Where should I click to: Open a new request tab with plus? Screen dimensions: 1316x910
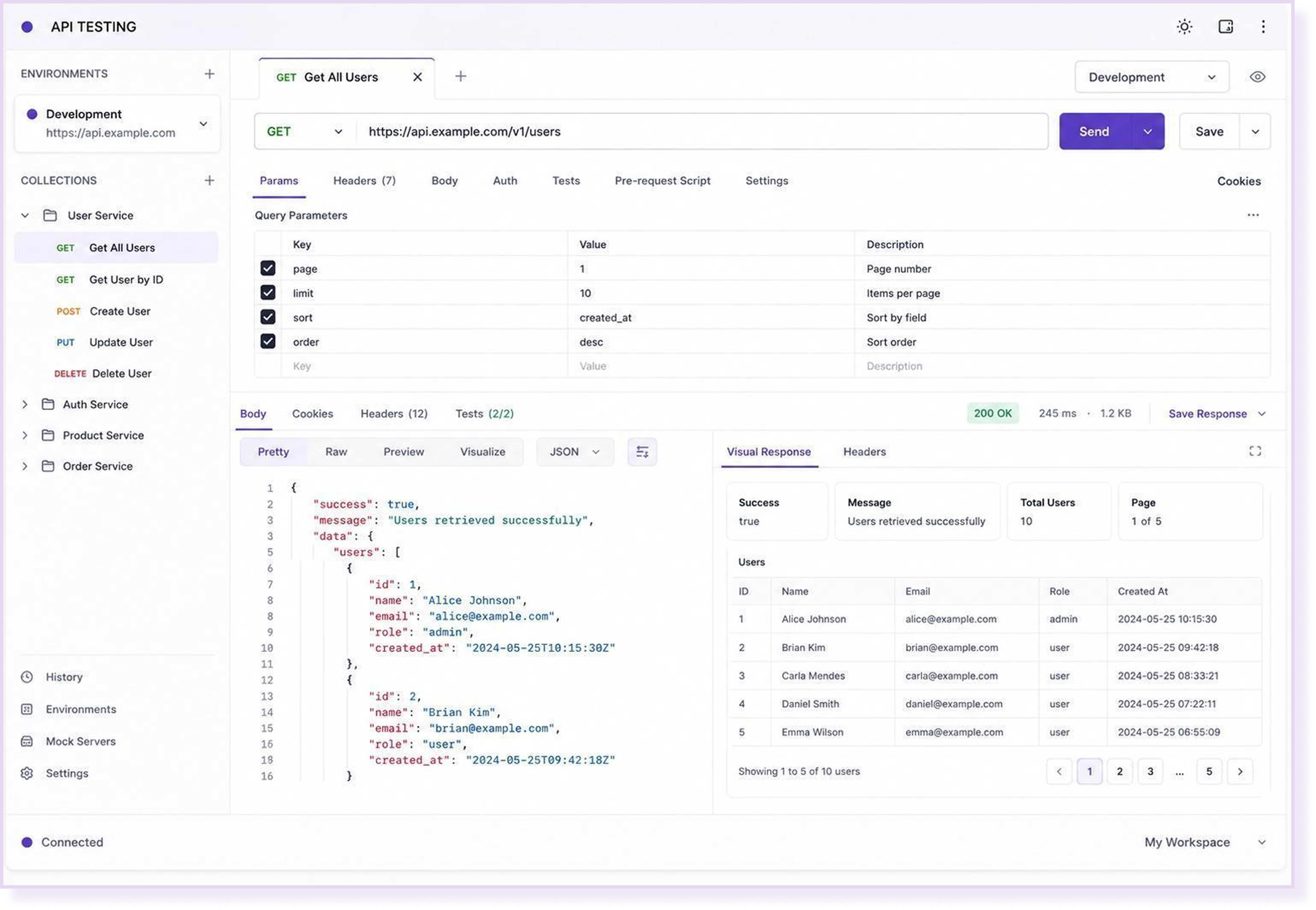[460, 76]
